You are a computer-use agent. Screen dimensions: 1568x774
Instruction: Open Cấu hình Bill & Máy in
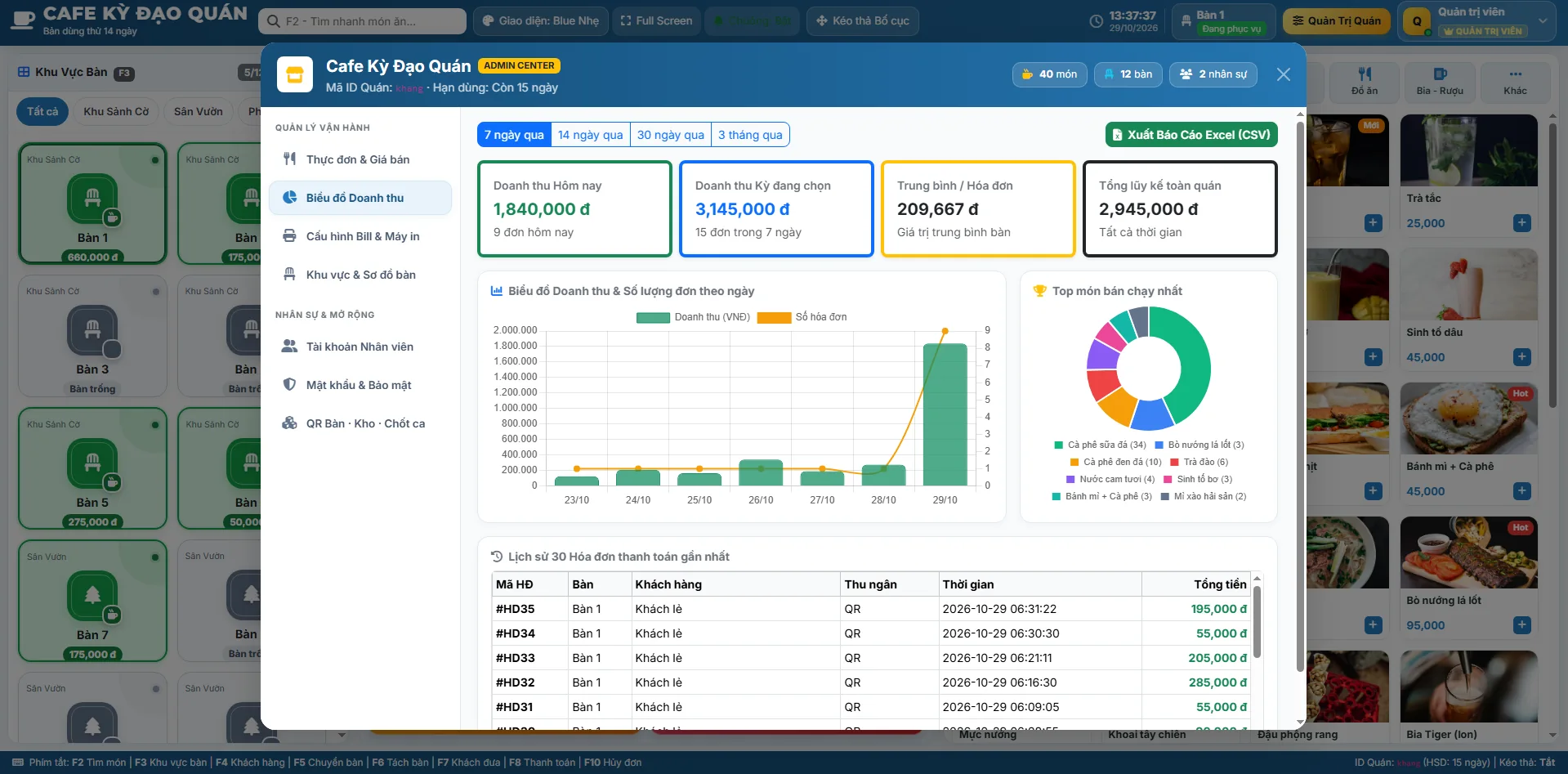coord(360,236)
